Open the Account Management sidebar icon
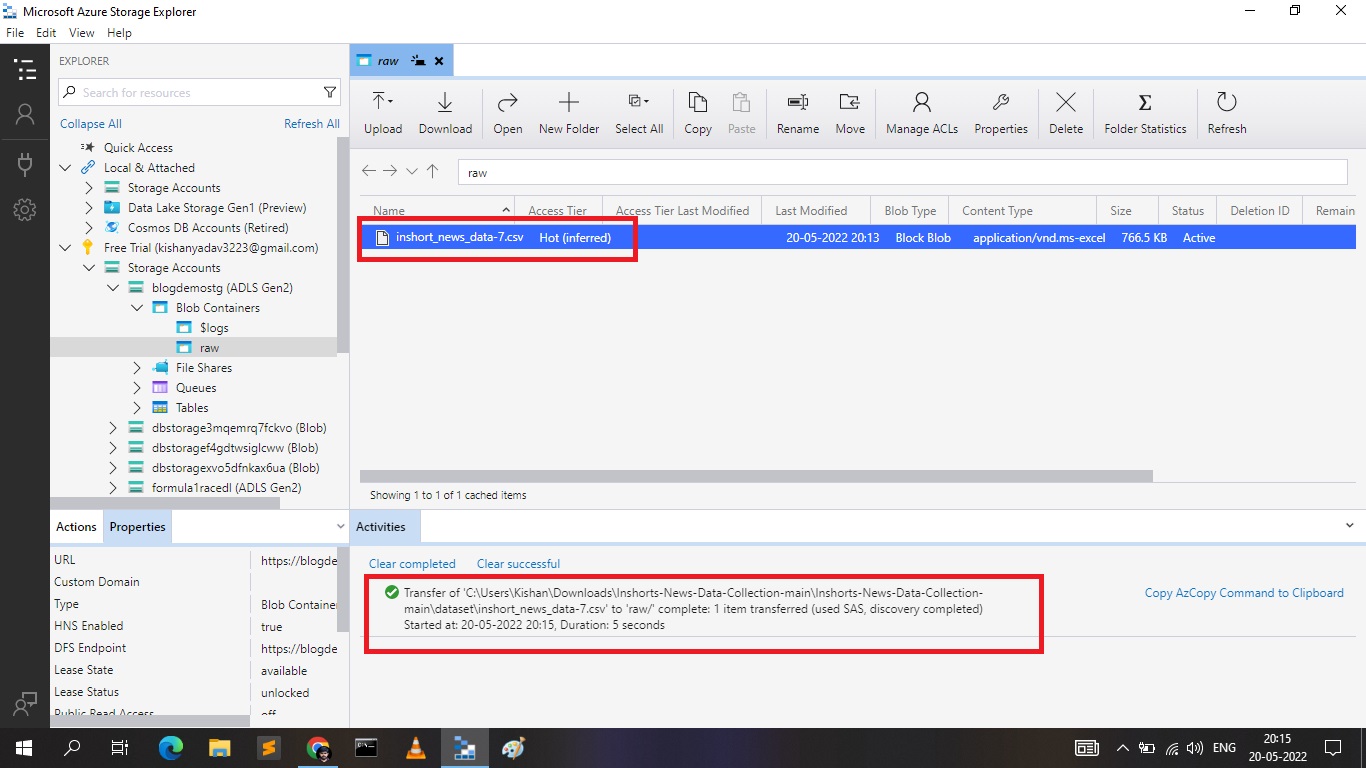This screenshot has width=1366, height=768. (x=25, y=115)
